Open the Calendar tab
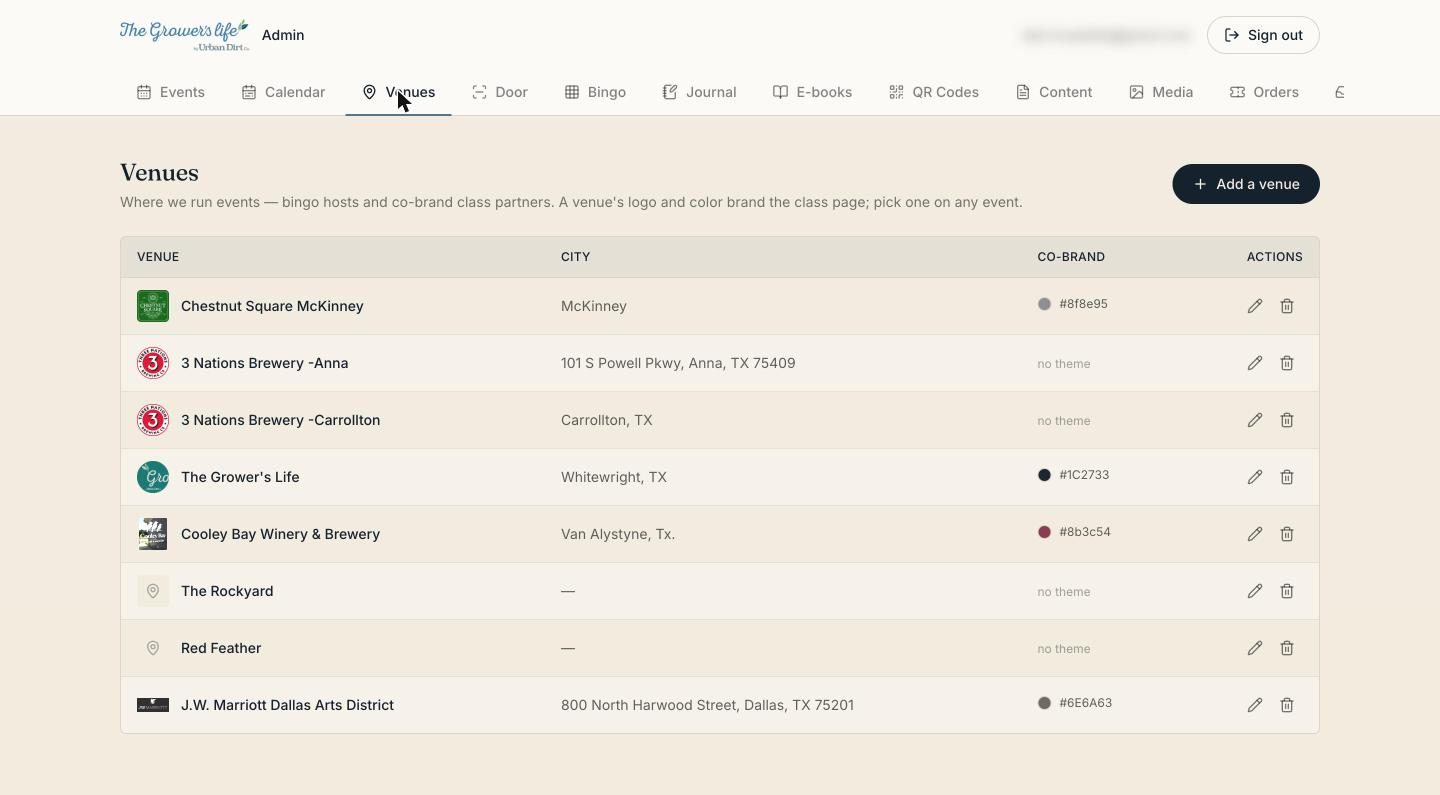The width and height of the screenshot is (1440, 795). (x=283, y=92)
